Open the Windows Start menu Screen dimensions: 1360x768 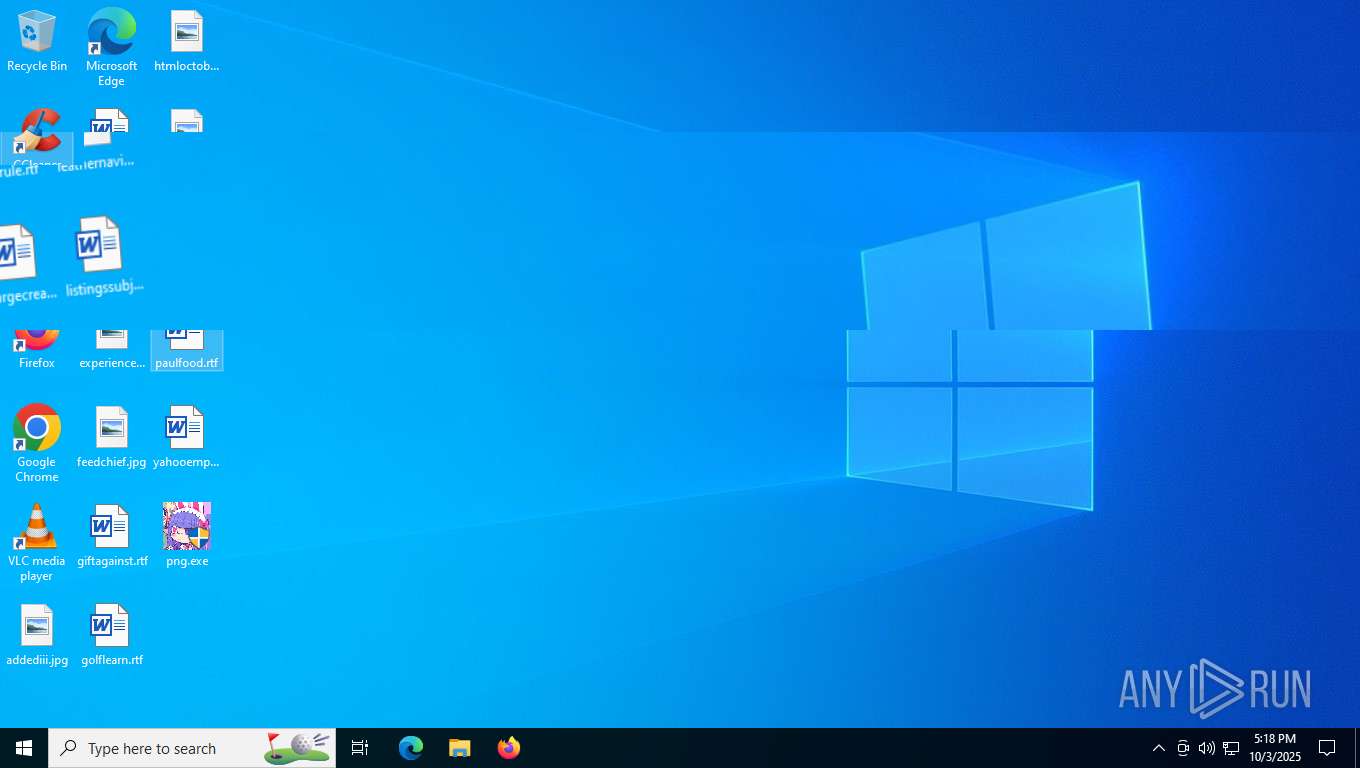click(24, 748)
